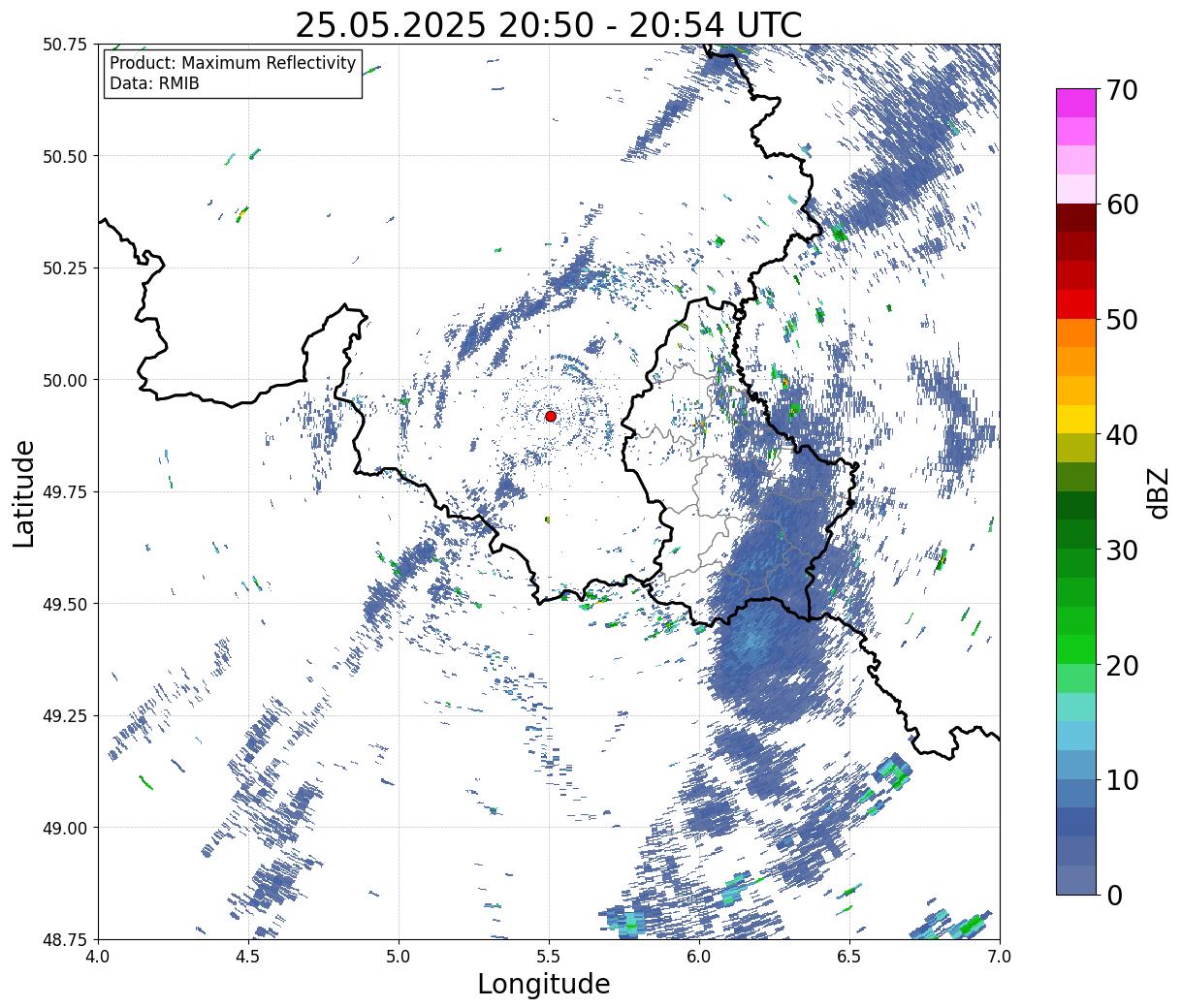Select the 'Data: RMIB' text line

[155, 84]
